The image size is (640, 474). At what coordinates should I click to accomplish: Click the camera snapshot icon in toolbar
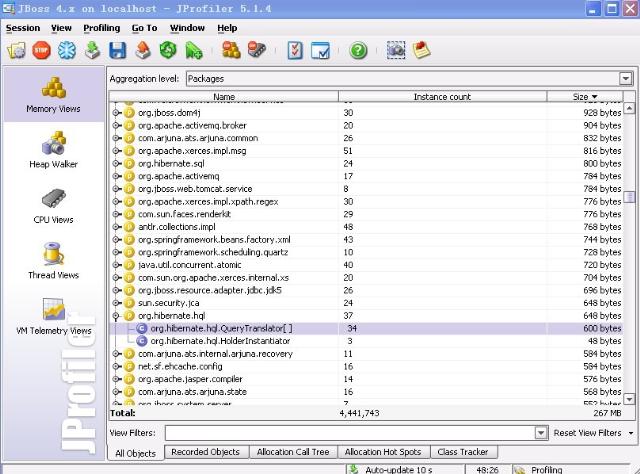pos(396,51)
